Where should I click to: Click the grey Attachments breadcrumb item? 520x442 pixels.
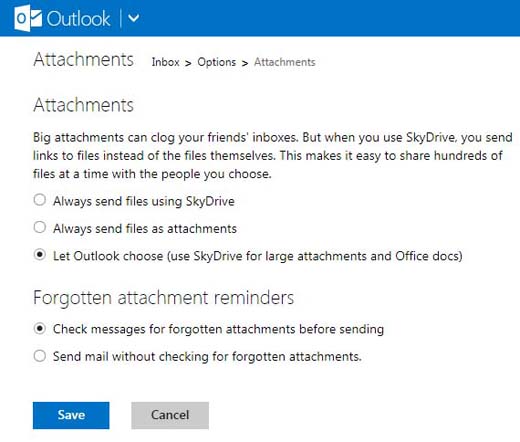point(285,62)
